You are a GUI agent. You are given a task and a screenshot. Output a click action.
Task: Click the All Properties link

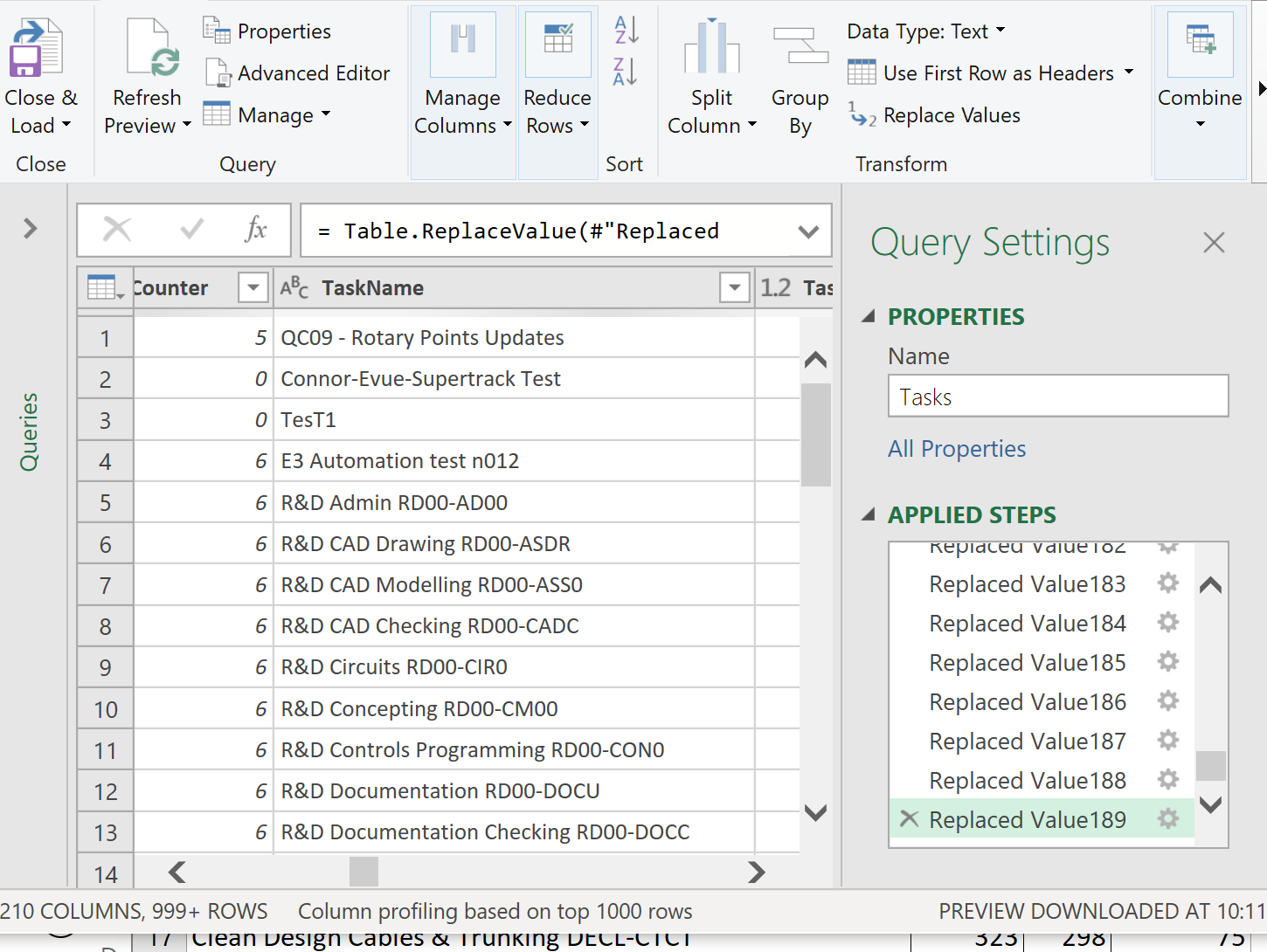pyautogui.click(x=957, y=449)
